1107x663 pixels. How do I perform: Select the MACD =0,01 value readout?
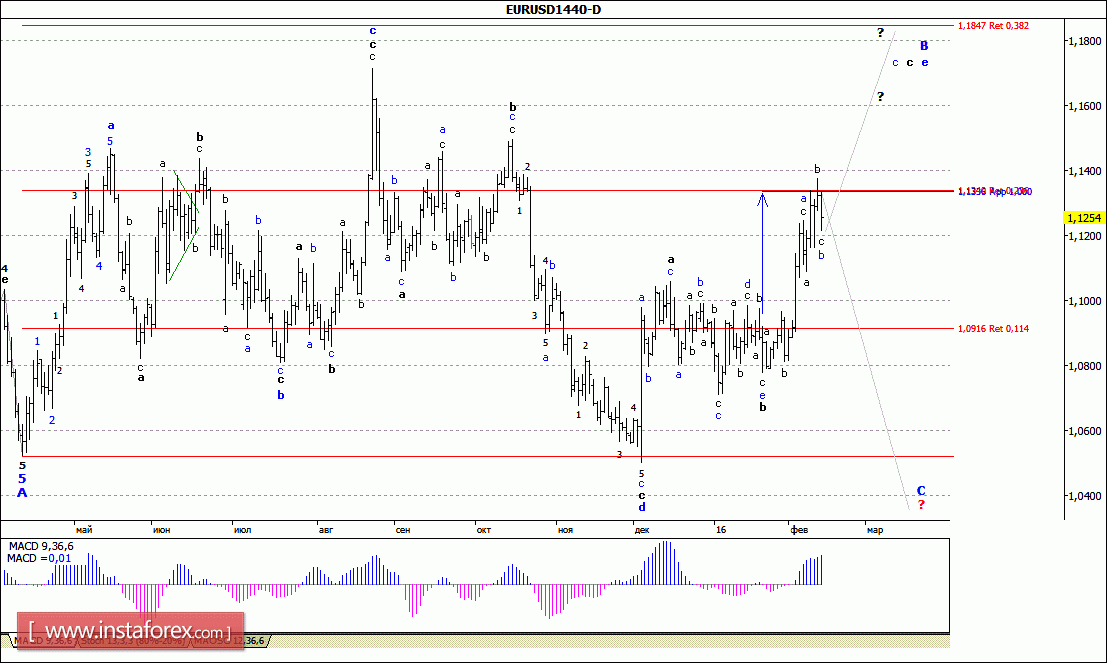(36, 560)
